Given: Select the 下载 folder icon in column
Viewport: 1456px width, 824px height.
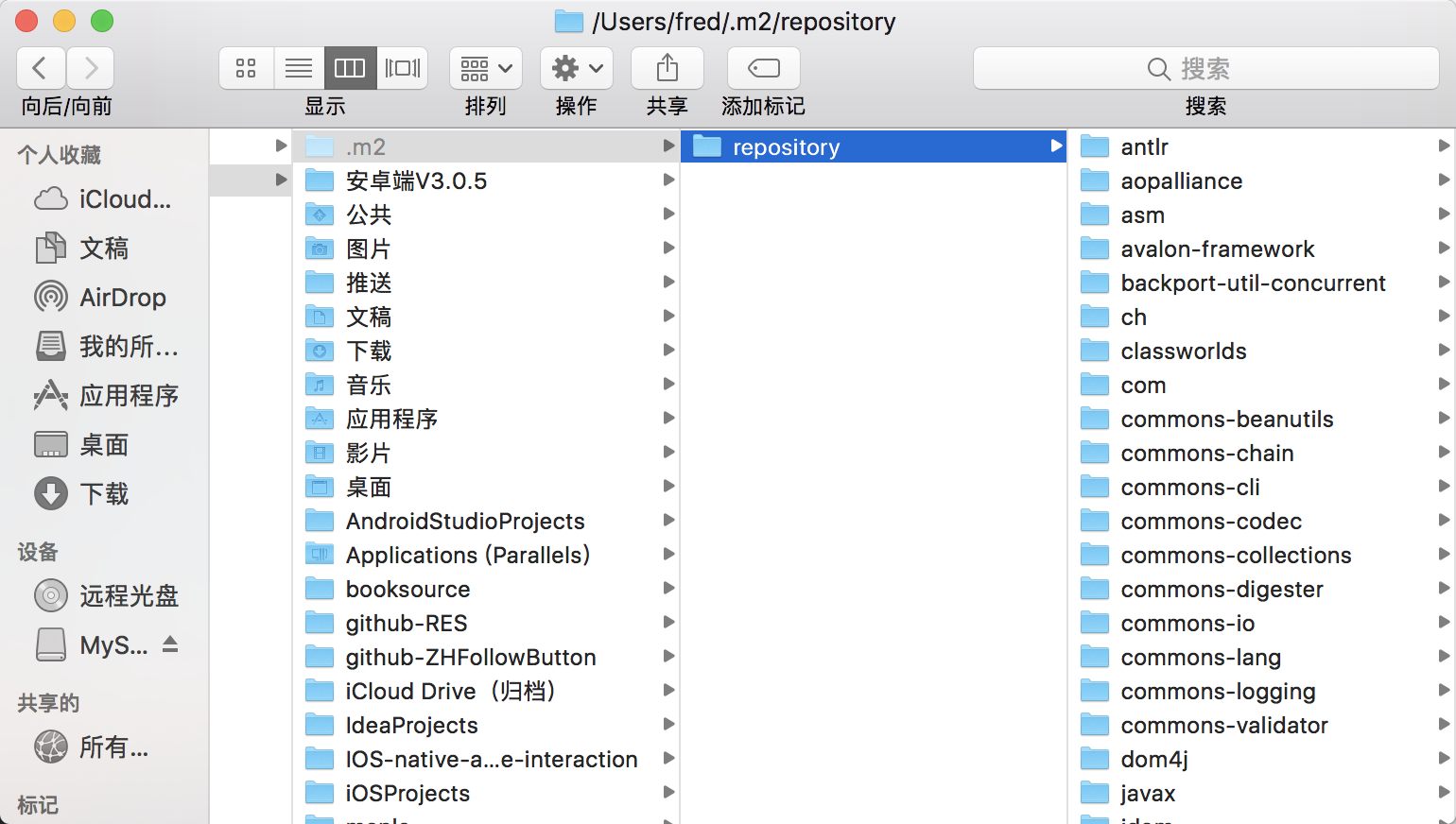Looking at the screenshot, I should 320,351.
